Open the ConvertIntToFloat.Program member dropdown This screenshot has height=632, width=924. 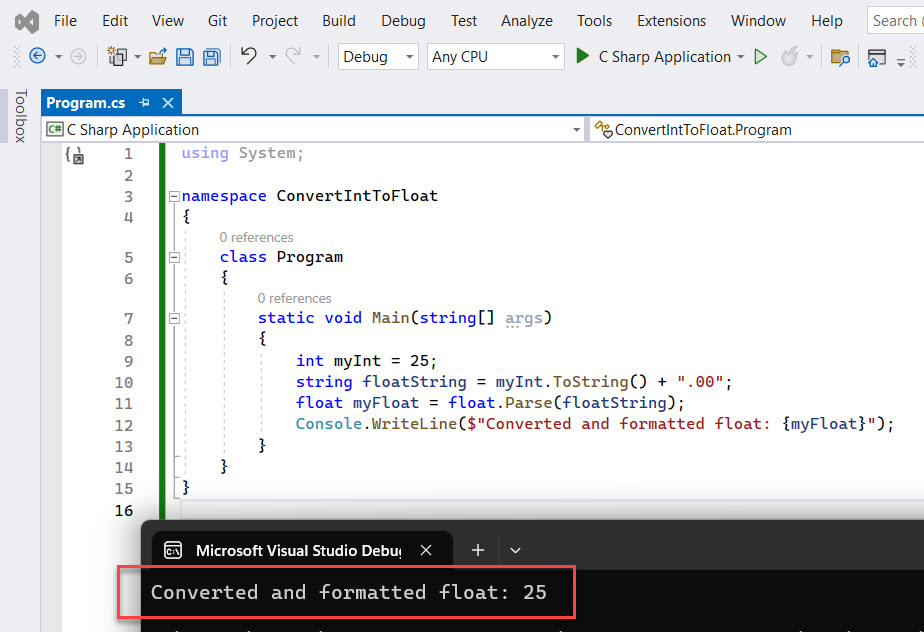click(x=700, y=128)
